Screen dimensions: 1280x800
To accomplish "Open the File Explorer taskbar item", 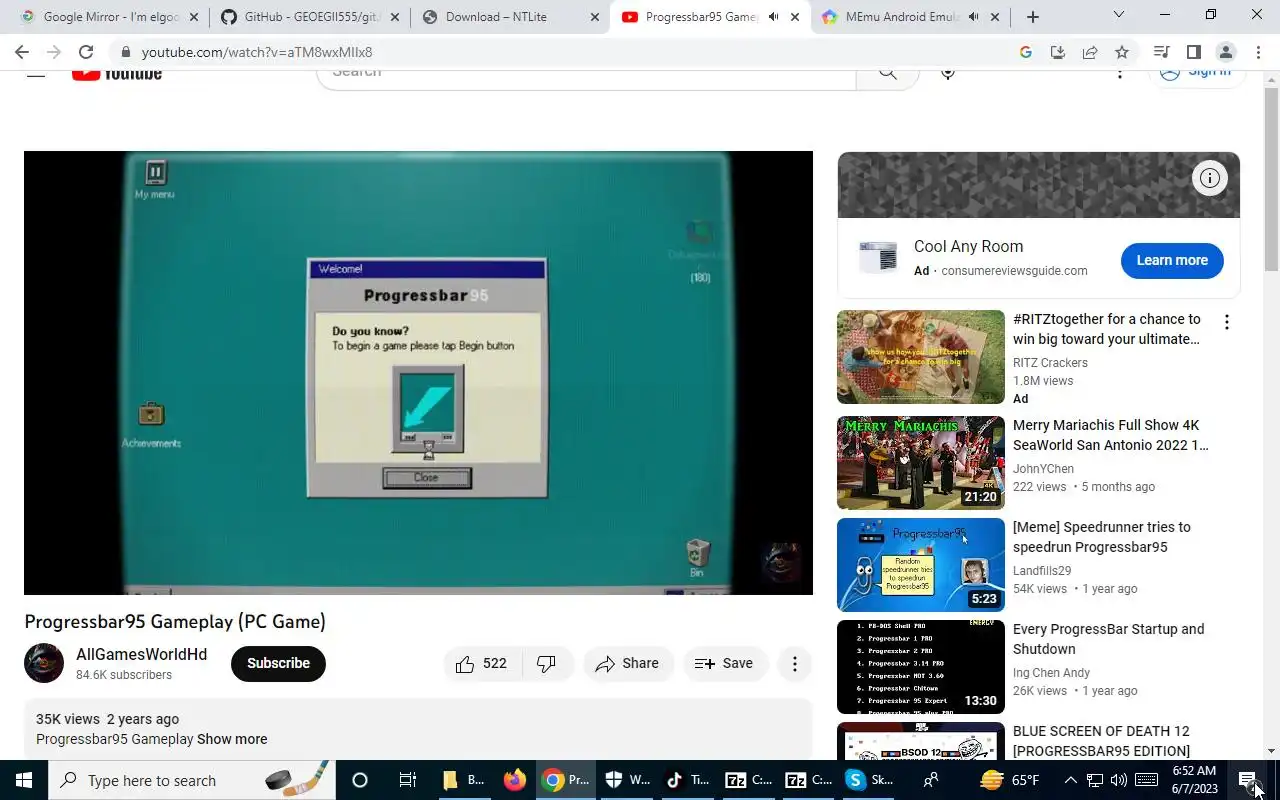I will (462, 780).
